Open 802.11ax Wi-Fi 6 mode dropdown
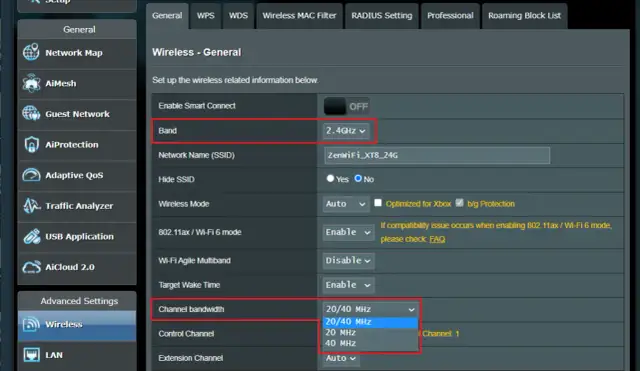 coord(348,232)
